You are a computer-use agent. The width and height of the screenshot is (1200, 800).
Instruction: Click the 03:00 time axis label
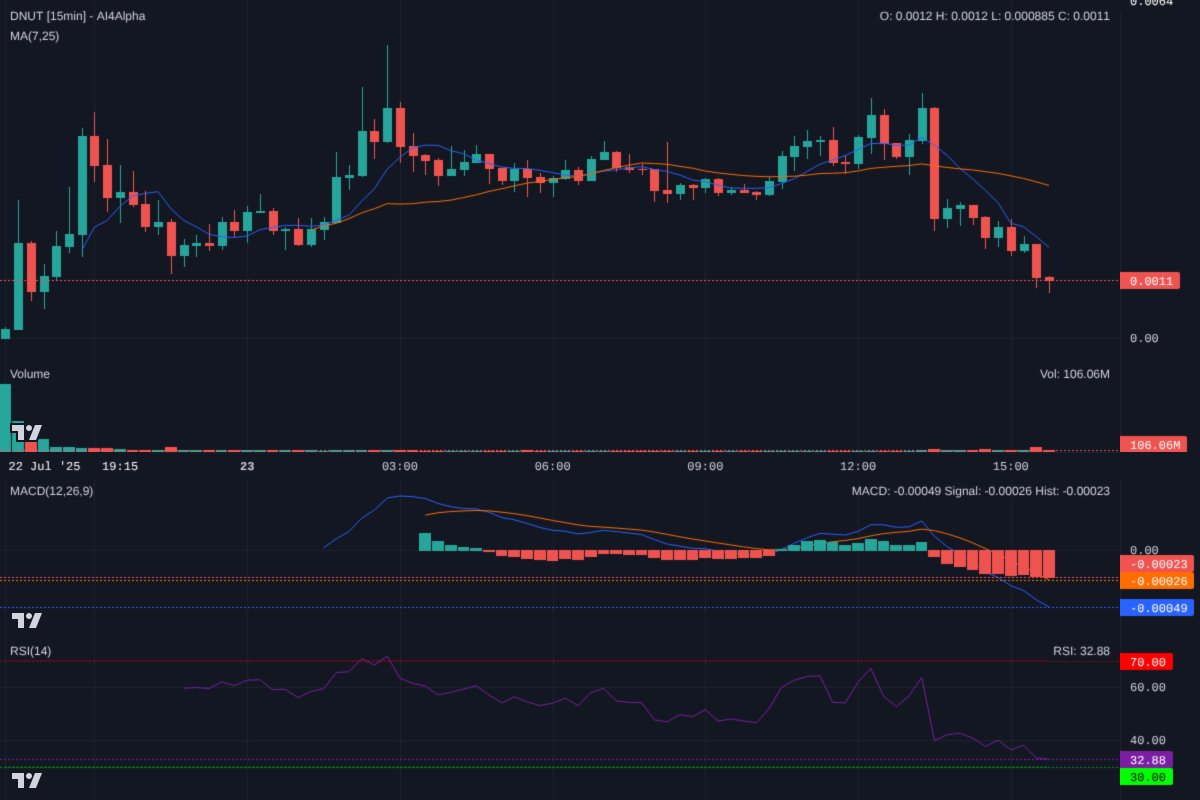click(x=400, y=466)
